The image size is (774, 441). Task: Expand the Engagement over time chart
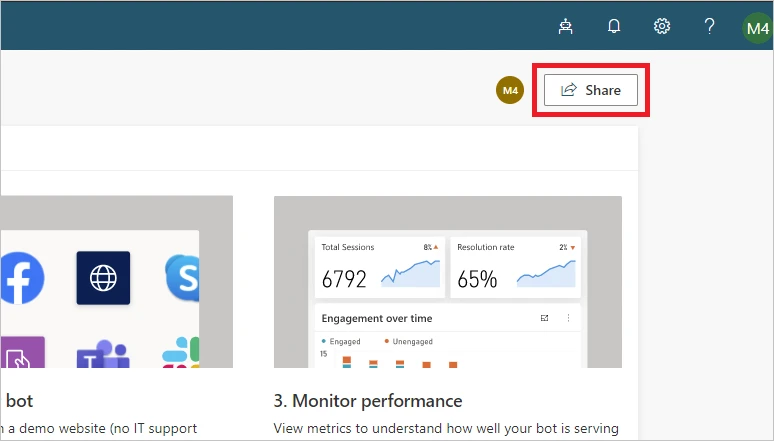tap(544, 318)
